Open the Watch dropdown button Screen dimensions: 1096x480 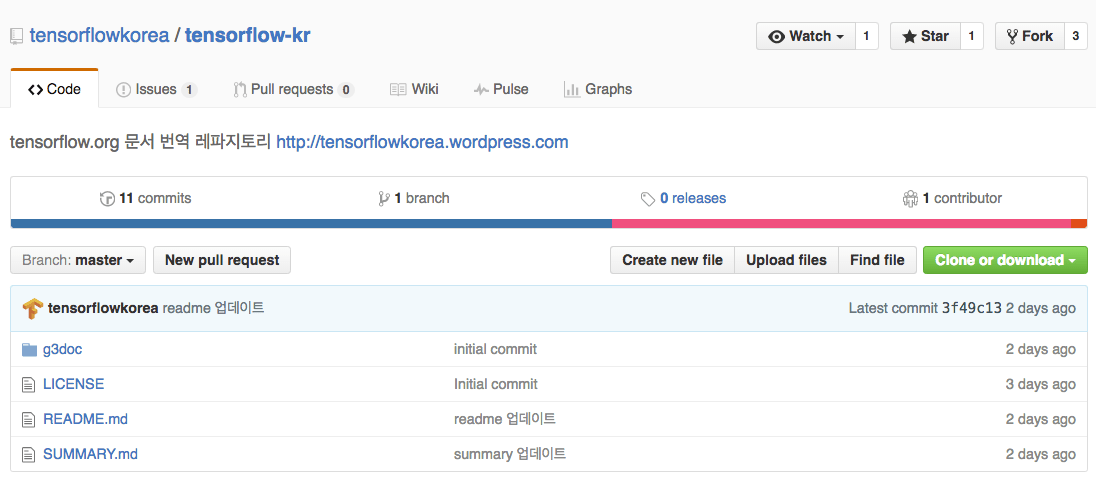(x=806, y=36)
